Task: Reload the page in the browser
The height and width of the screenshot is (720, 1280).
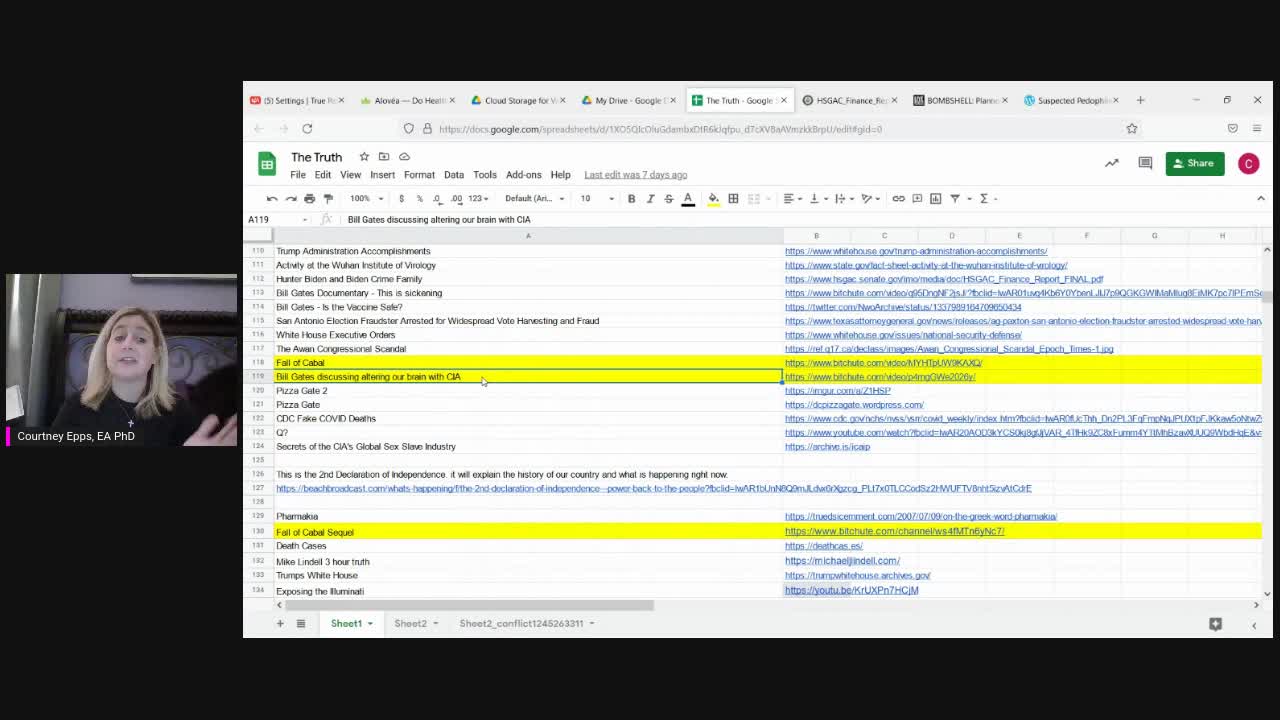Action: click(307, 128)
